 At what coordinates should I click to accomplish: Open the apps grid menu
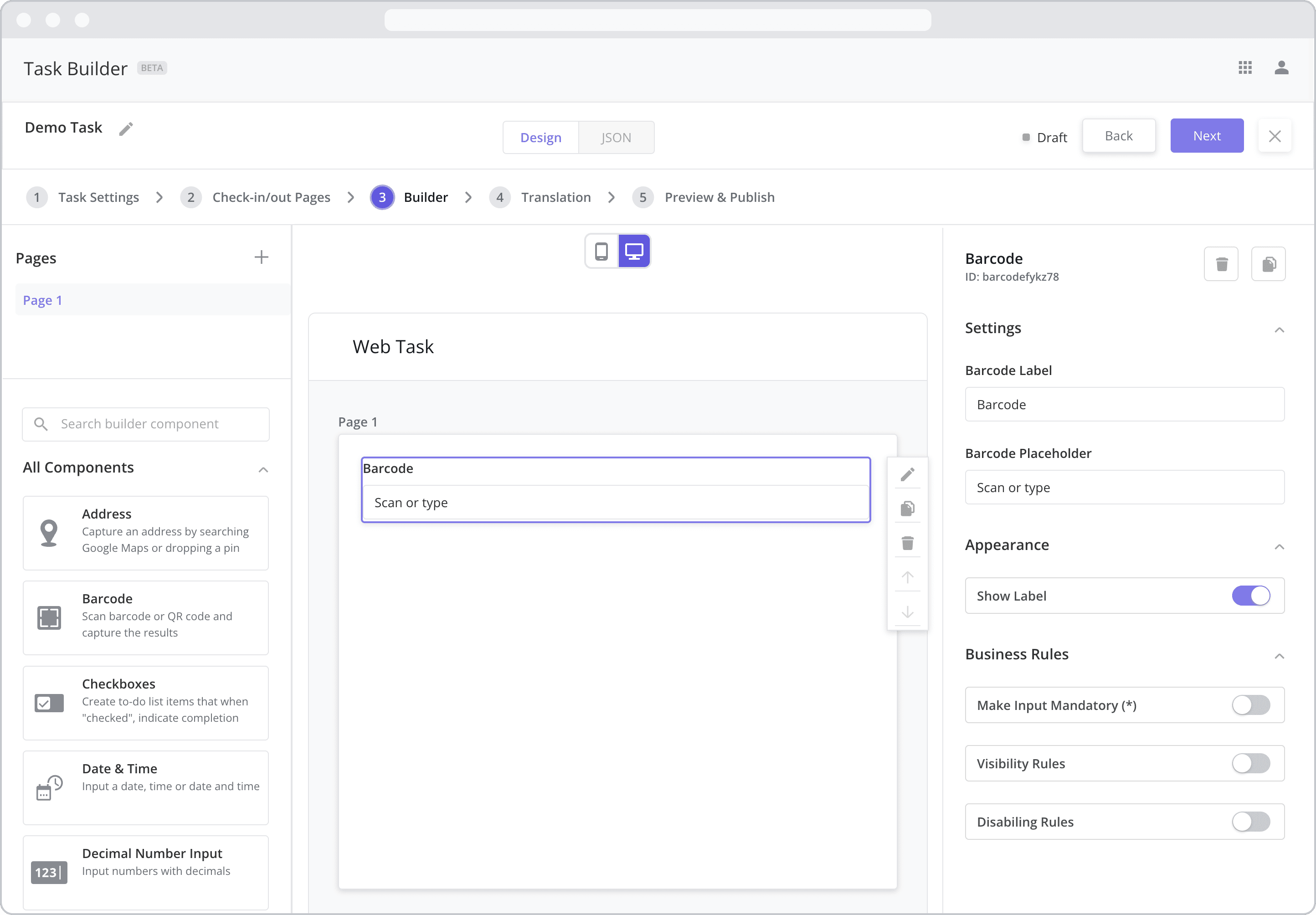(x=1245, y=67)
